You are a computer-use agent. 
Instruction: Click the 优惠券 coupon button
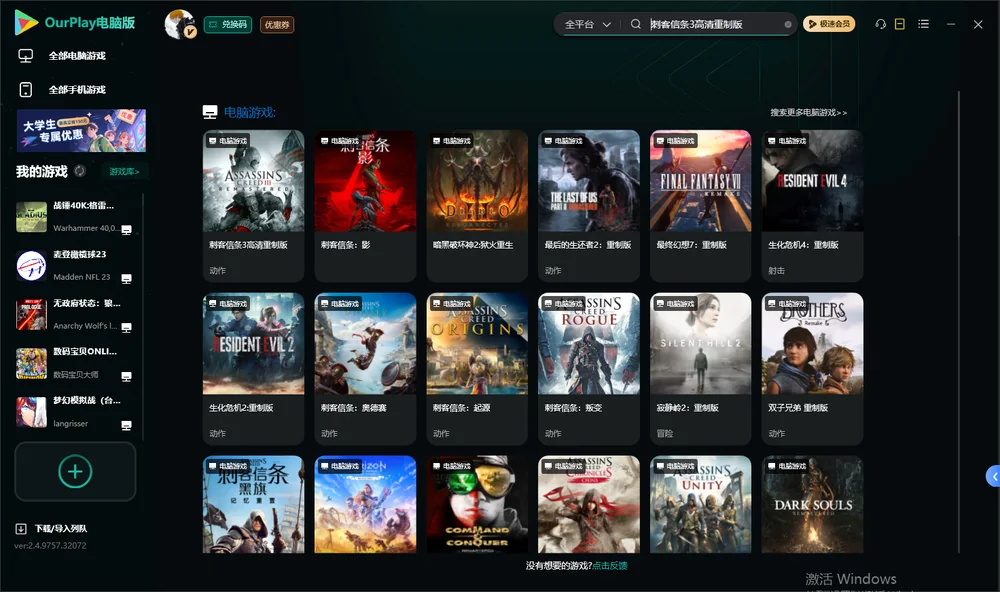click(x=277, y=25)
